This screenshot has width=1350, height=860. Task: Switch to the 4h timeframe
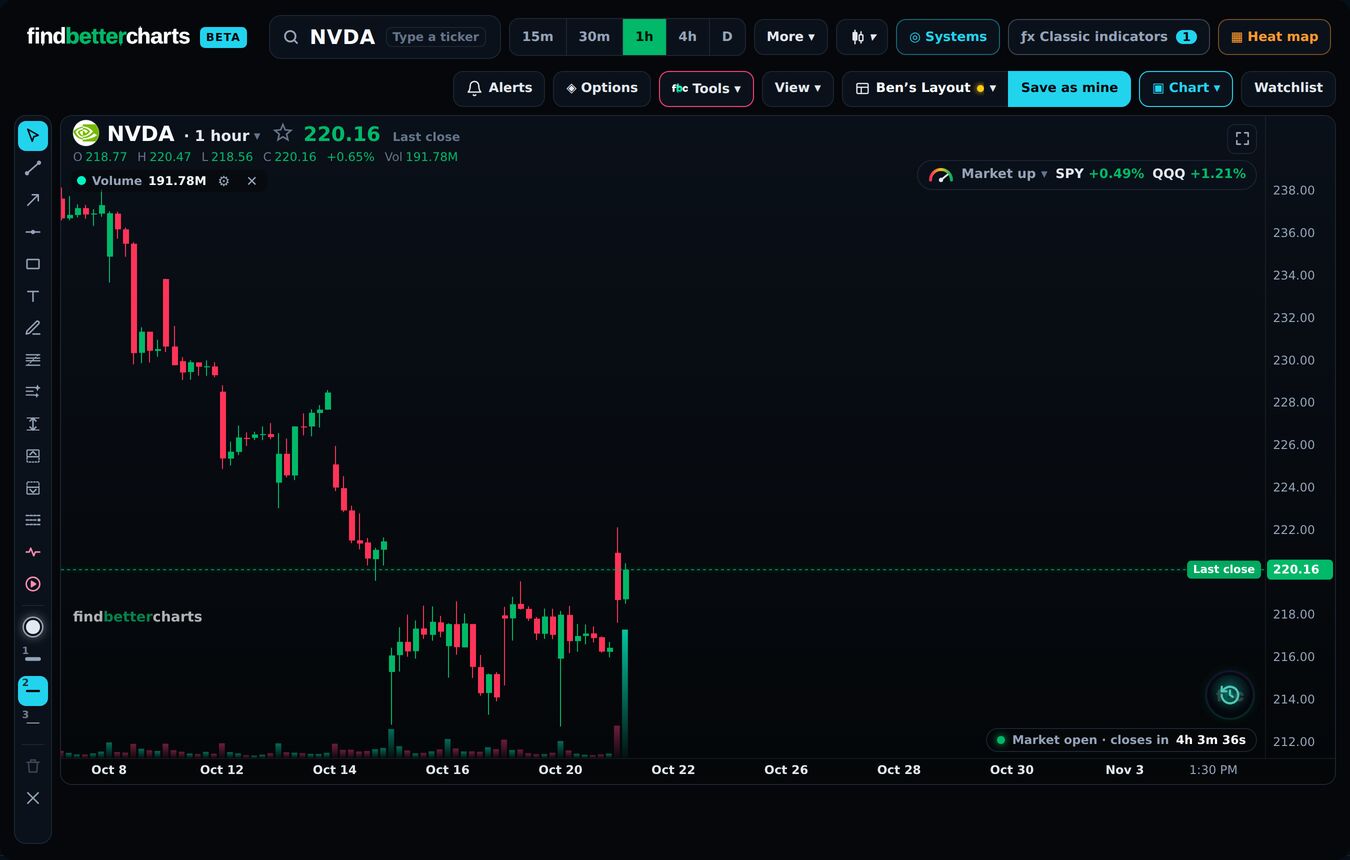[x=688, y=37]
